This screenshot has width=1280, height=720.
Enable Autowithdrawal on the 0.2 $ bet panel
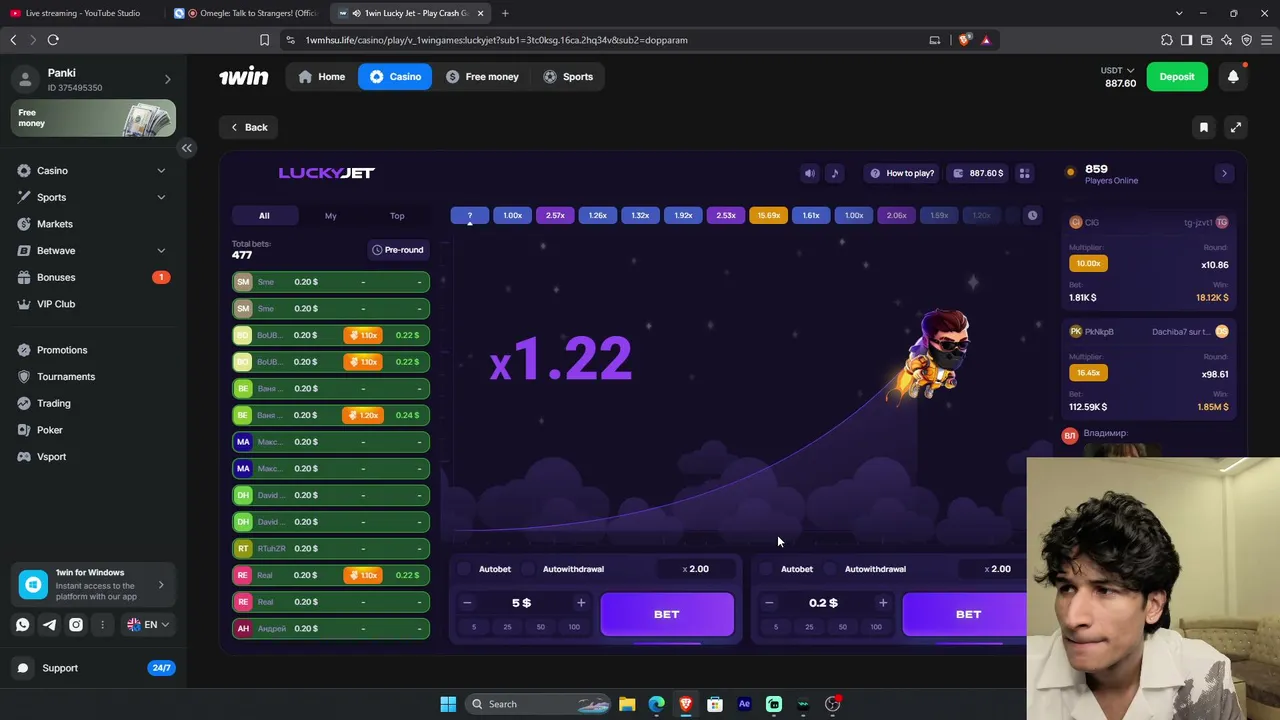pos(830,569)
